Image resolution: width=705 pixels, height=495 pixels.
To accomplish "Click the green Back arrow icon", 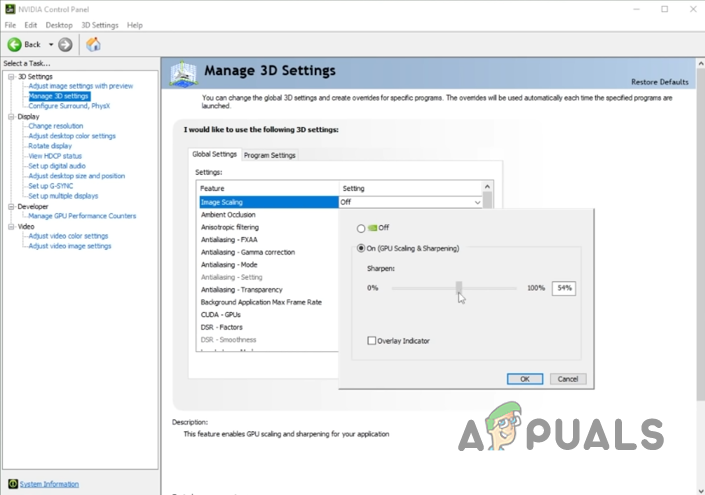I will 14,45.
